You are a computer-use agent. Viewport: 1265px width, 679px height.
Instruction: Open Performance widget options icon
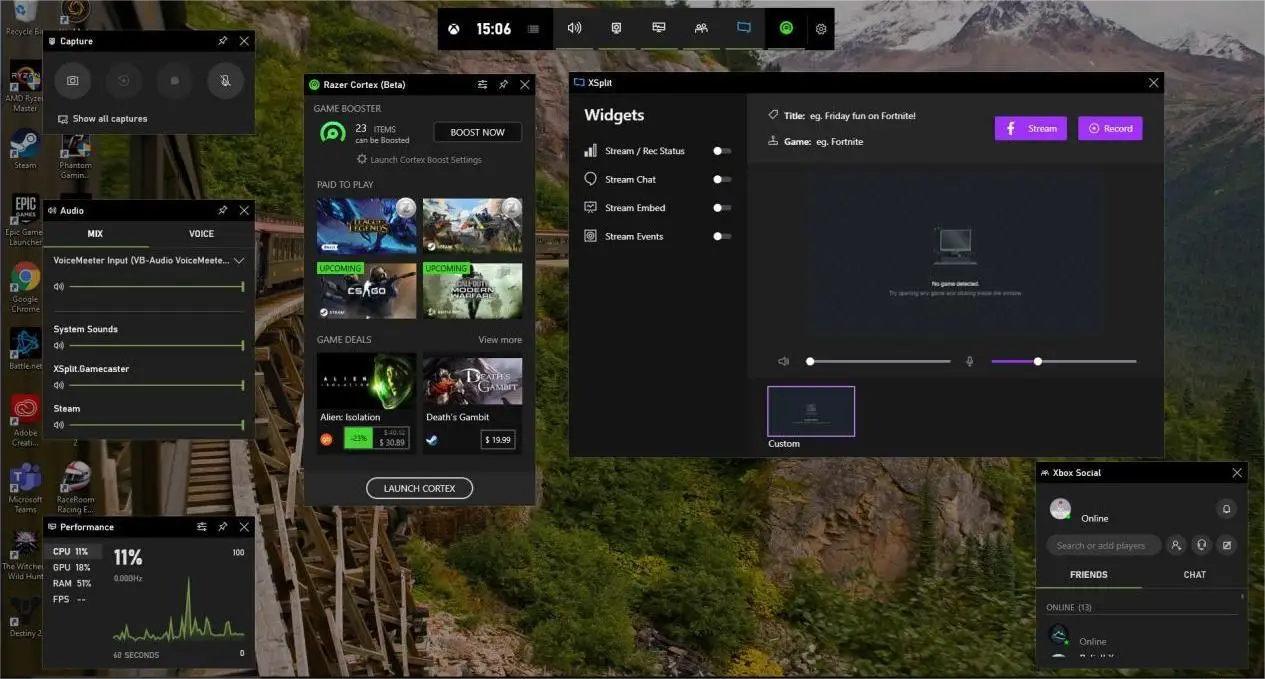point(202,527)
